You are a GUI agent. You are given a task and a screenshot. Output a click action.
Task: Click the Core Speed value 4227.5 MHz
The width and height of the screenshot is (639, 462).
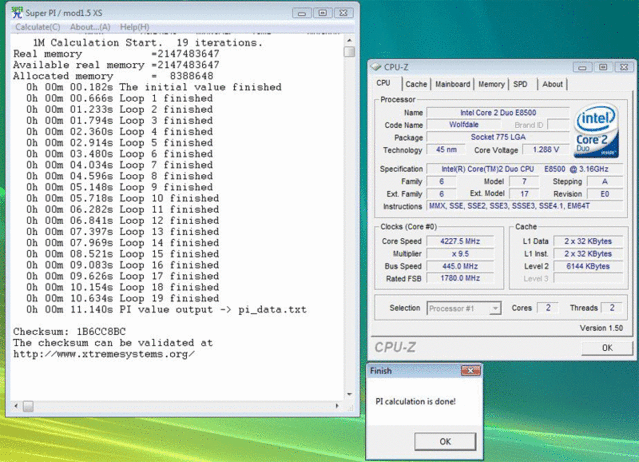(460, 241)
